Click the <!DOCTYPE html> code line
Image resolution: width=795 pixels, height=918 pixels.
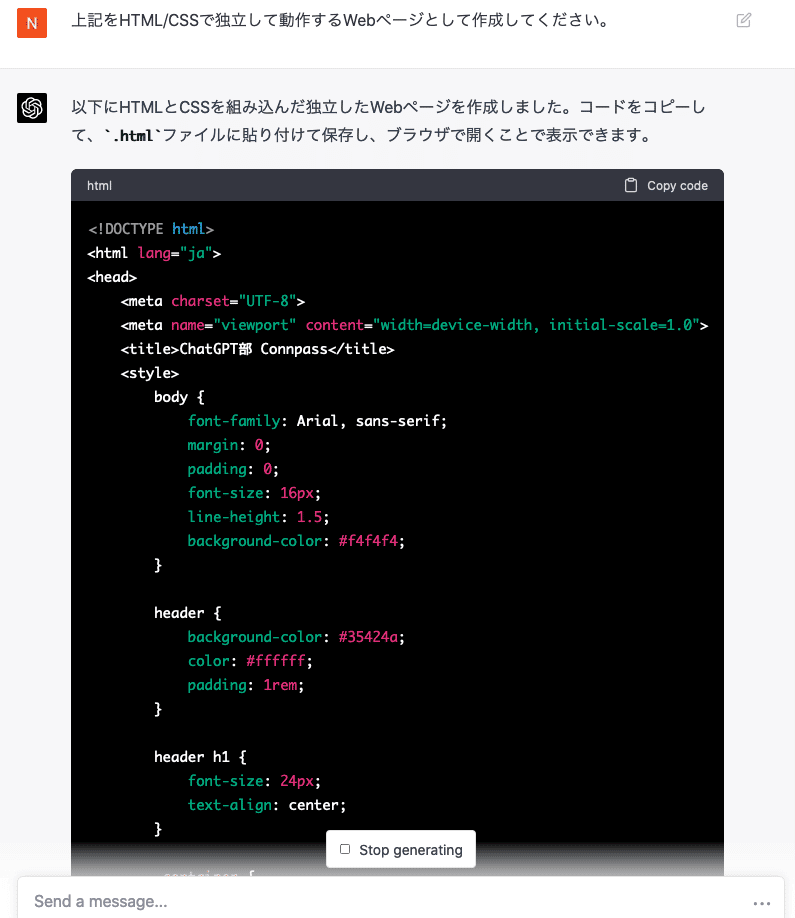click(x=151, y=229)
